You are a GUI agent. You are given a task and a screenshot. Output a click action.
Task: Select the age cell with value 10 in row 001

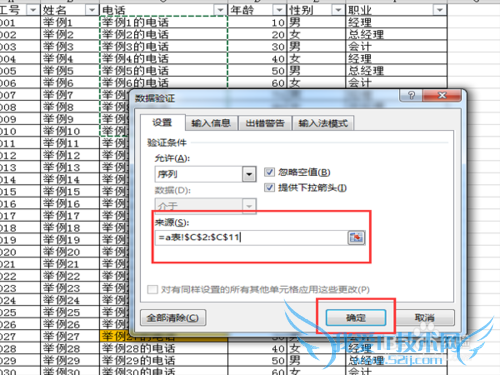point(257,22)
